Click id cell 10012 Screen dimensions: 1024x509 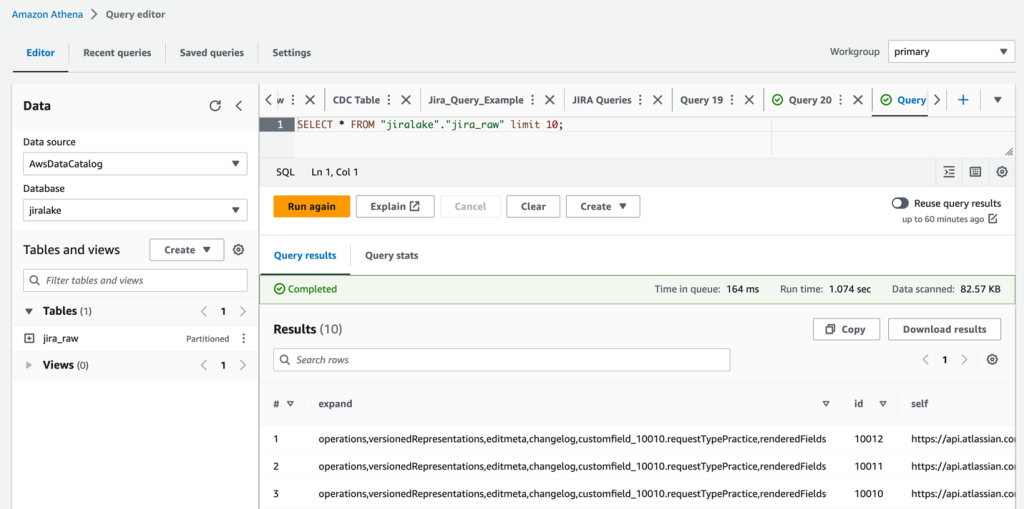pyautogui.click(x=868, y=439)
